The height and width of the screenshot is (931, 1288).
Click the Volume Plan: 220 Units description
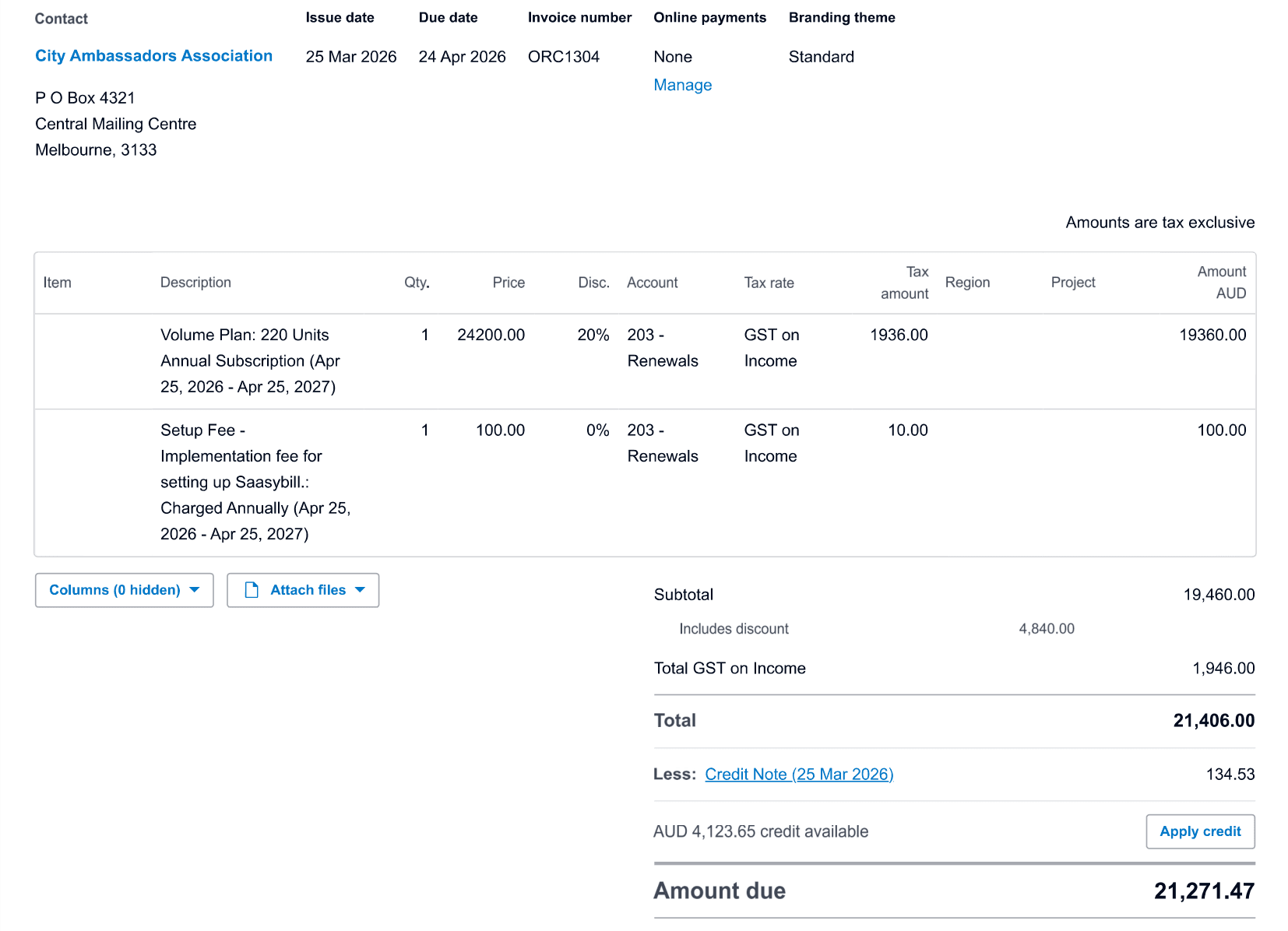click(250, 361)
